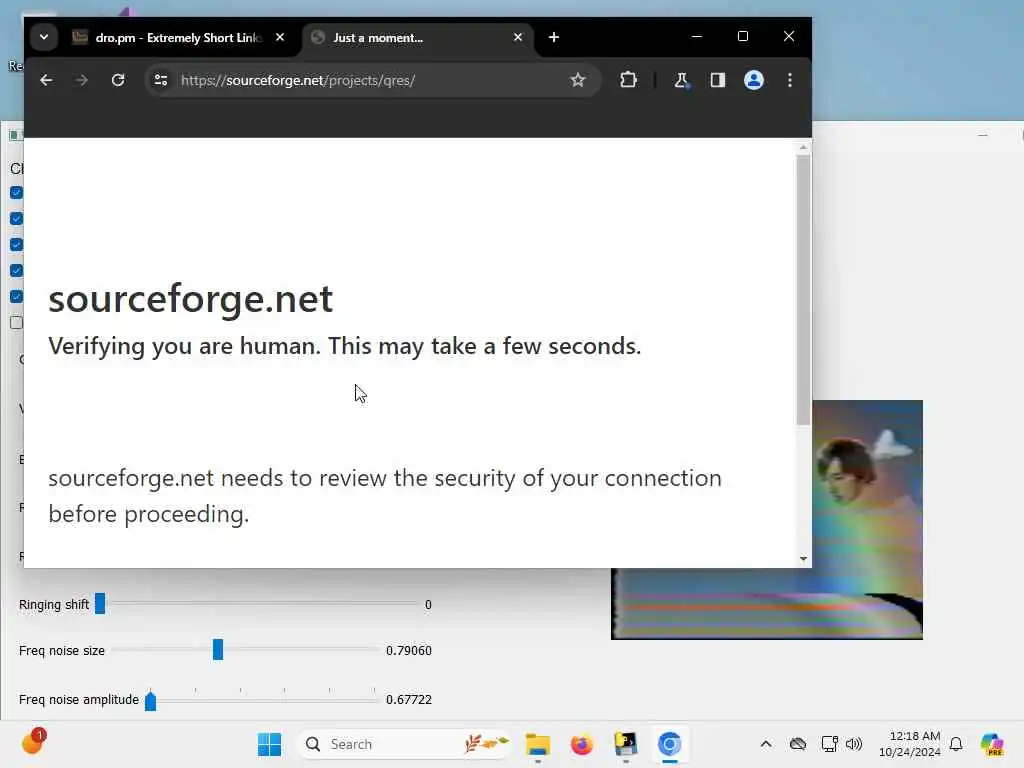Open the profile avatar menu
Screen dimensions: 1024x768
pos(754,80)
